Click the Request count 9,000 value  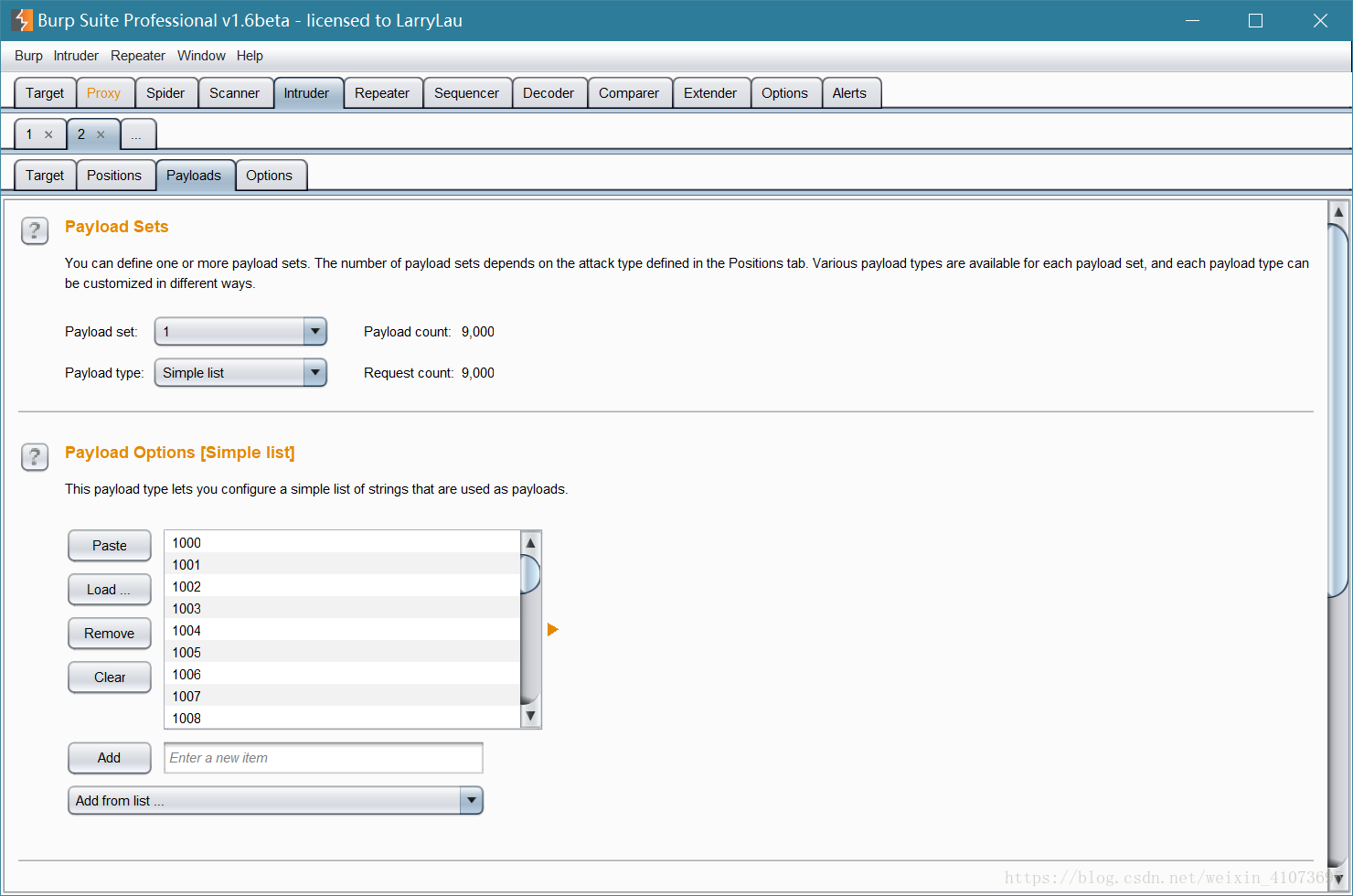pyautogui.click(x=478, y=373)
